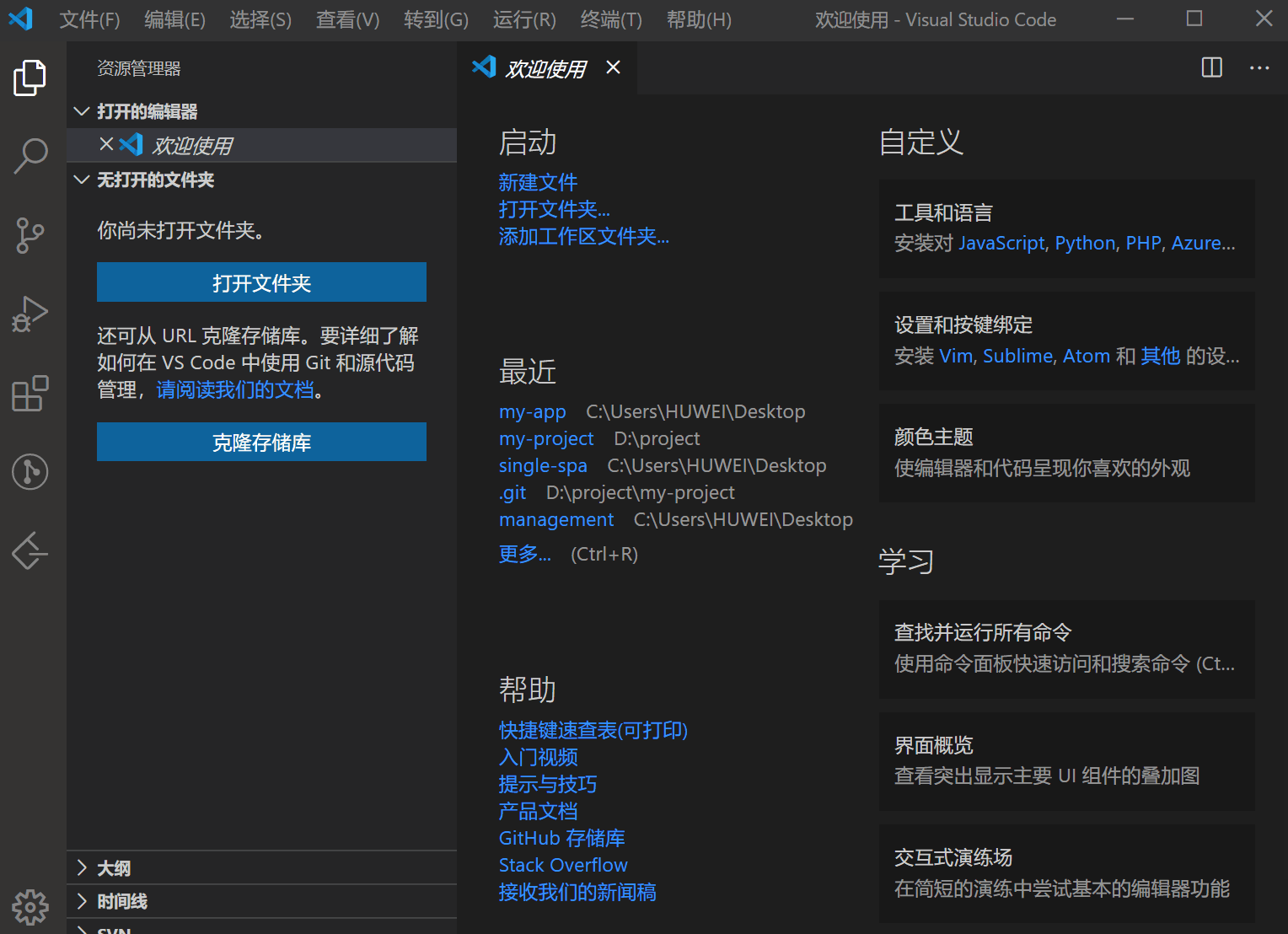Click the 新建文件 link
The image size is (1288, 934).
click(538, 182)
